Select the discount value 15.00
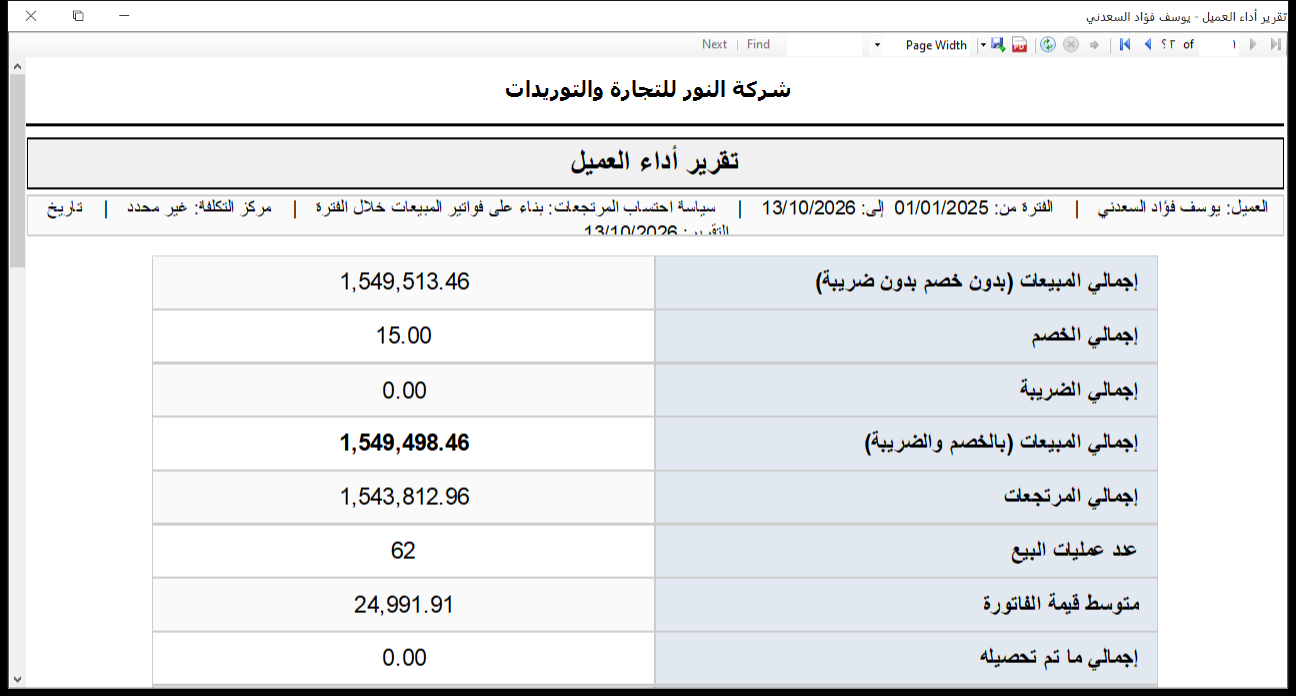This screenshot has height=696, width=1296. (x=404, y=336)
